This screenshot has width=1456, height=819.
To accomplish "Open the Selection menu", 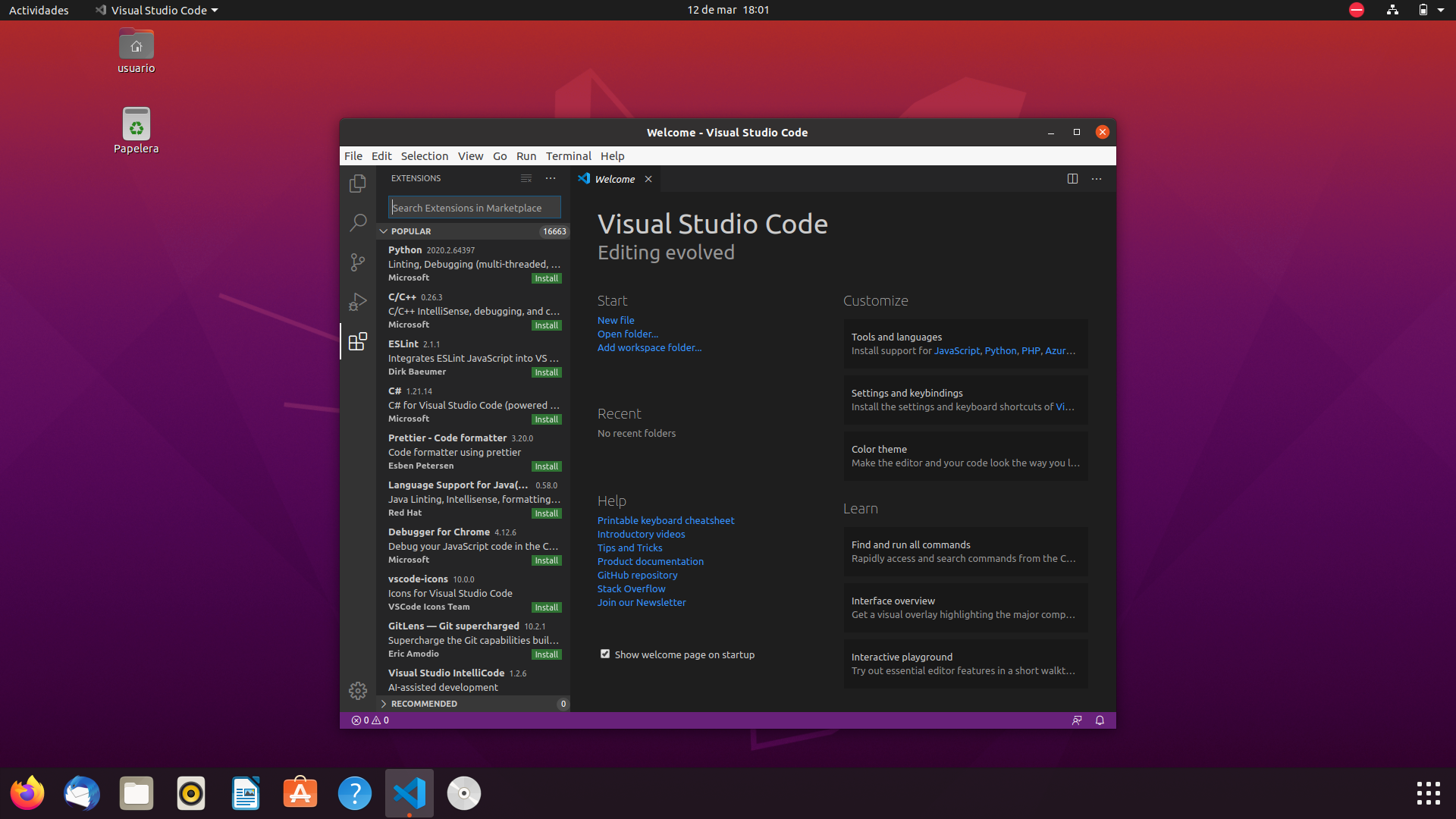I will point(425,156).
